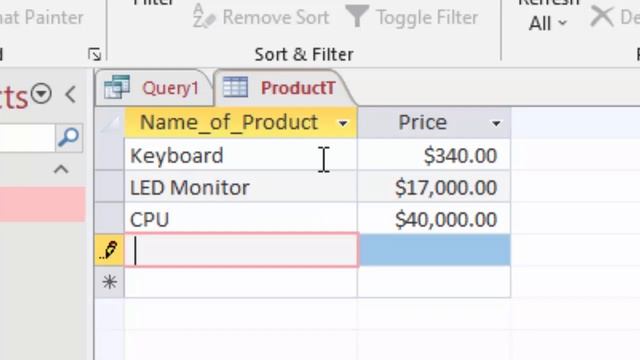Click the highlighted empty Price cell

coord(435,250)
